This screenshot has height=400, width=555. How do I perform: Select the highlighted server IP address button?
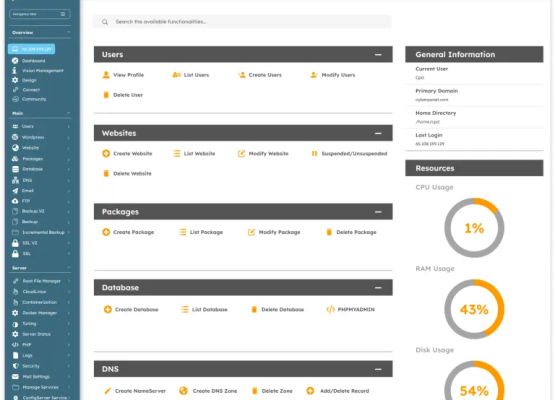(32, 49)
